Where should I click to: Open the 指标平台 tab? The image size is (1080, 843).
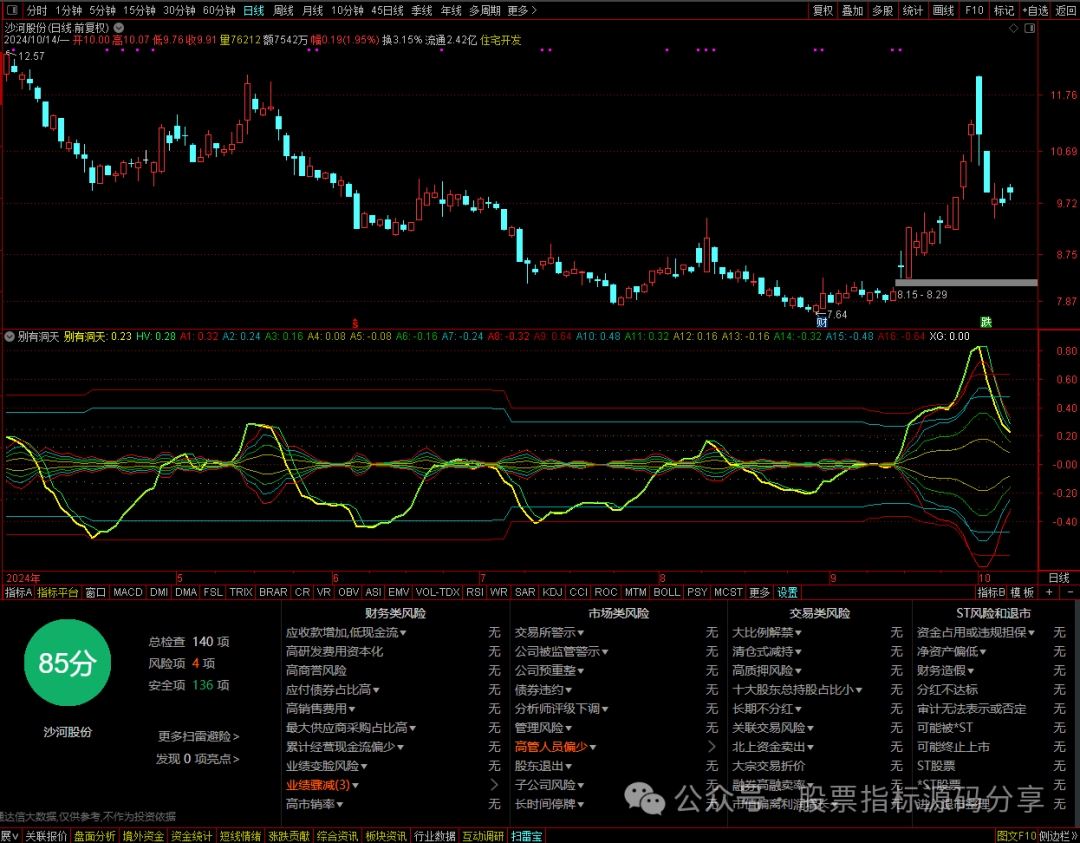click(x=58, y=592)
